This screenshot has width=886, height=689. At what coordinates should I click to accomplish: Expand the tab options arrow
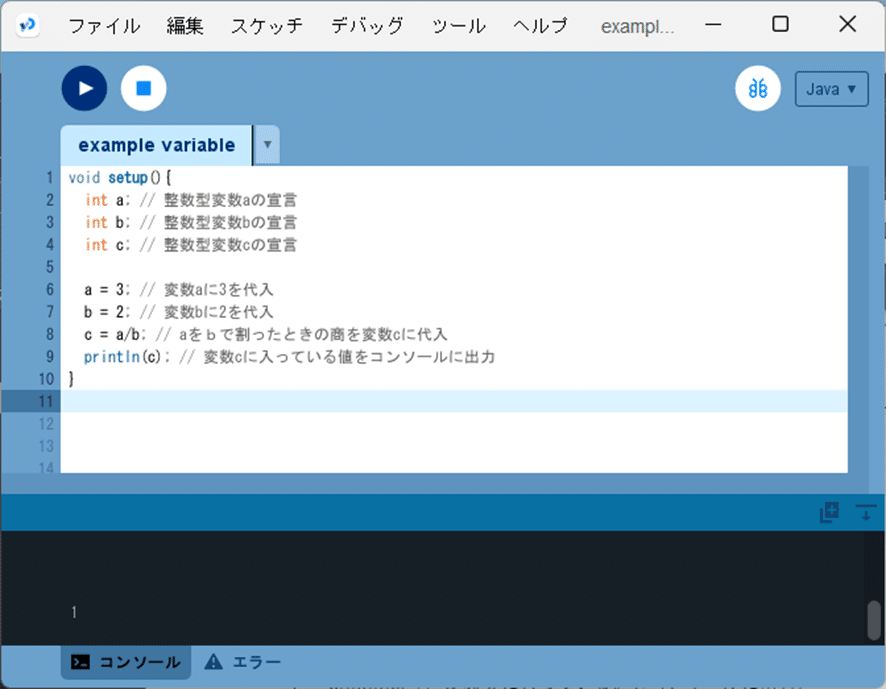pos(267,145)
